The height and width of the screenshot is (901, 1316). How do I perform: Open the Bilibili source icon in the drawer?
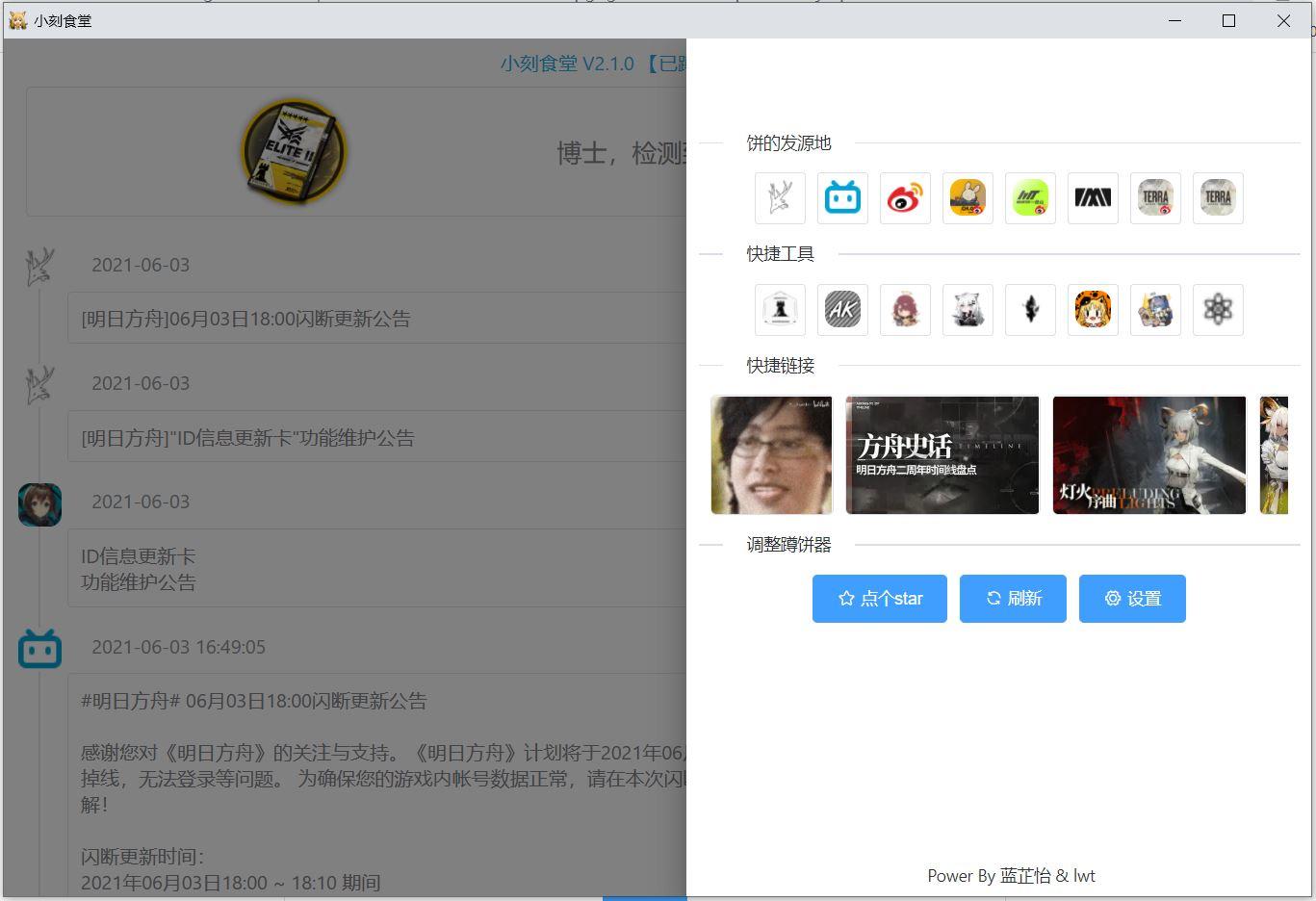(x=842, y=198)
